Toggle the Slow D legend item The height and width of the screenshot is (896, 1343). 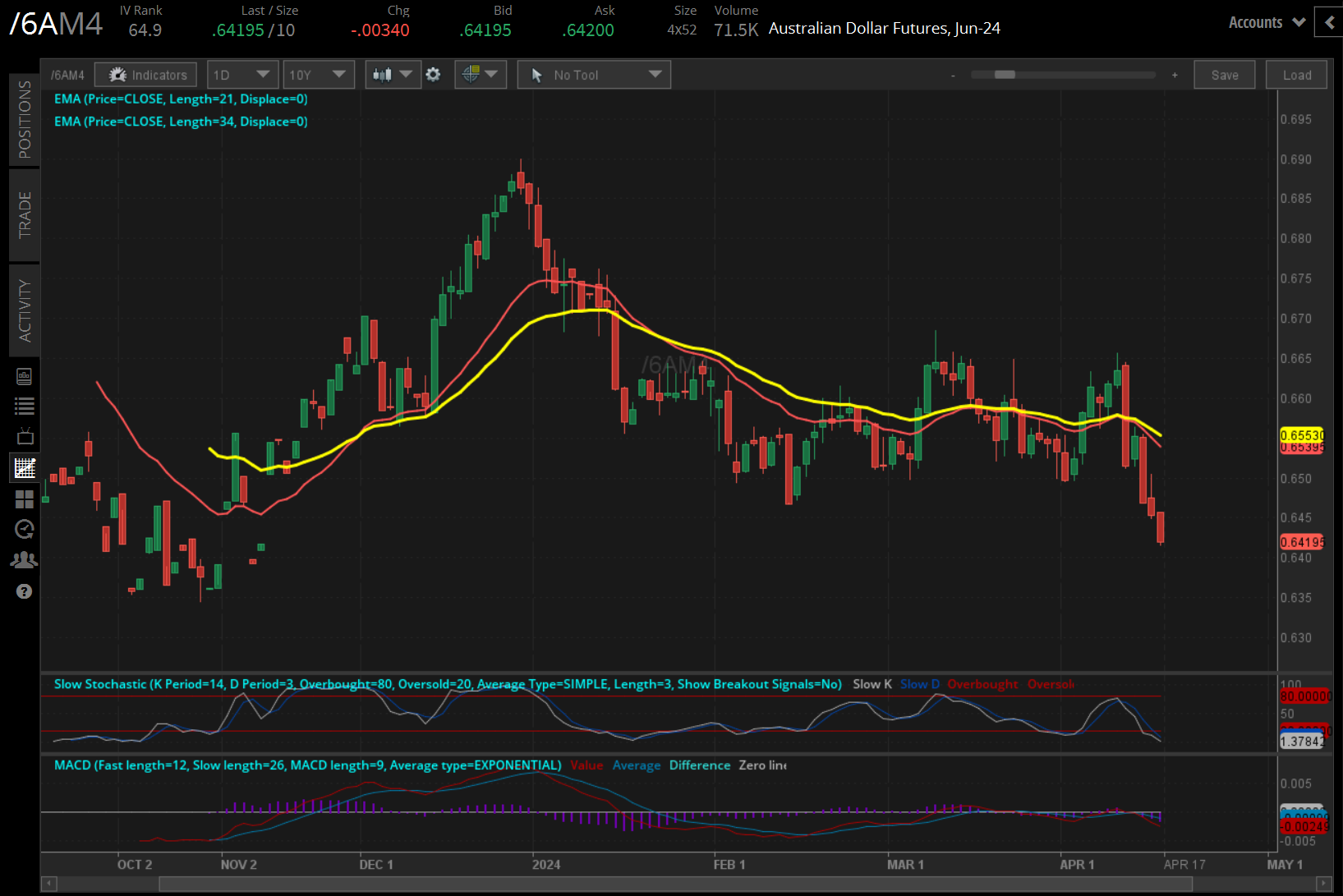click(919, 683)
